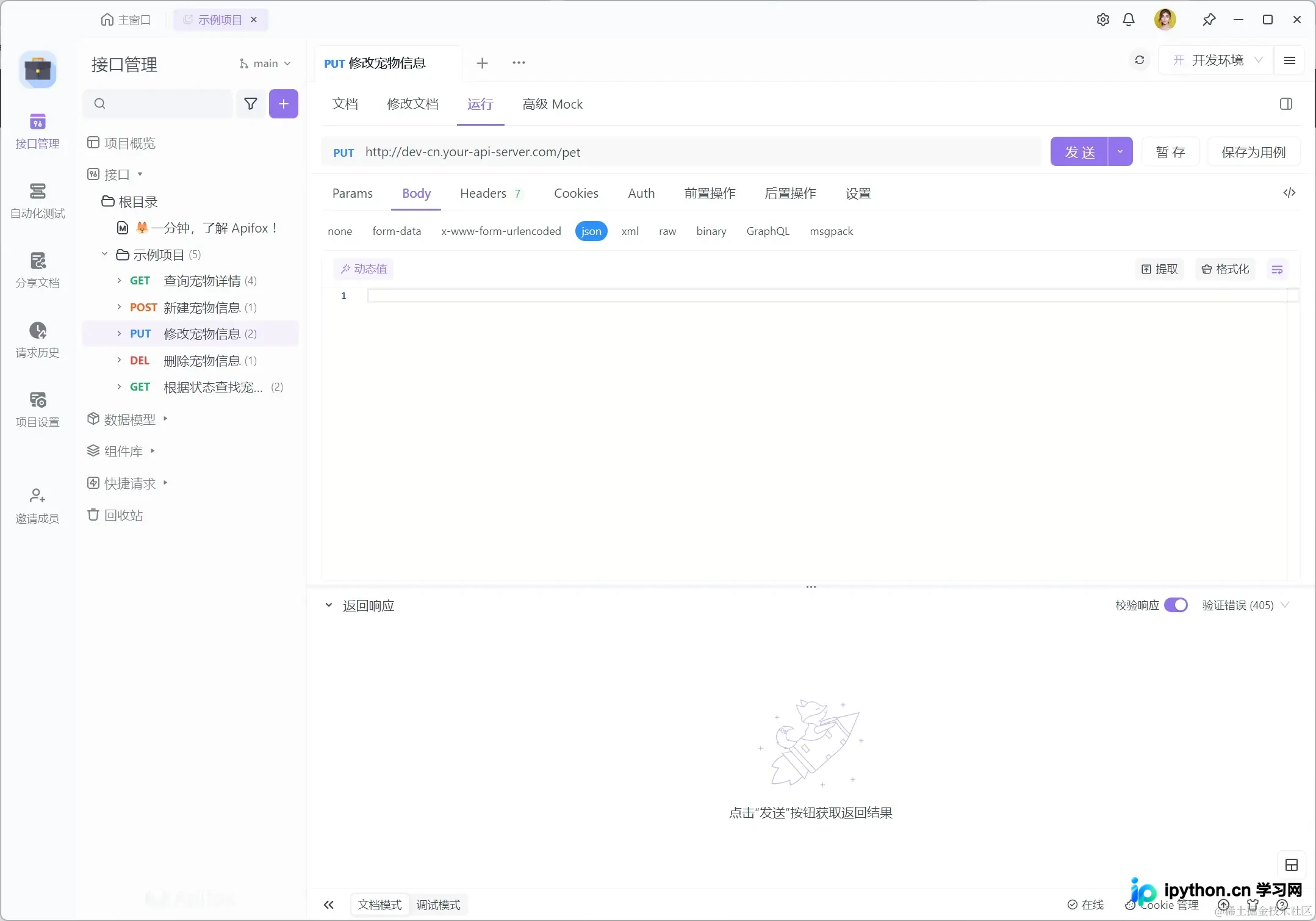The height and width of the screenshot is (921, 1316).
Task: Open the 开发环境 environment dropdown
Action: coord(1217,60)
